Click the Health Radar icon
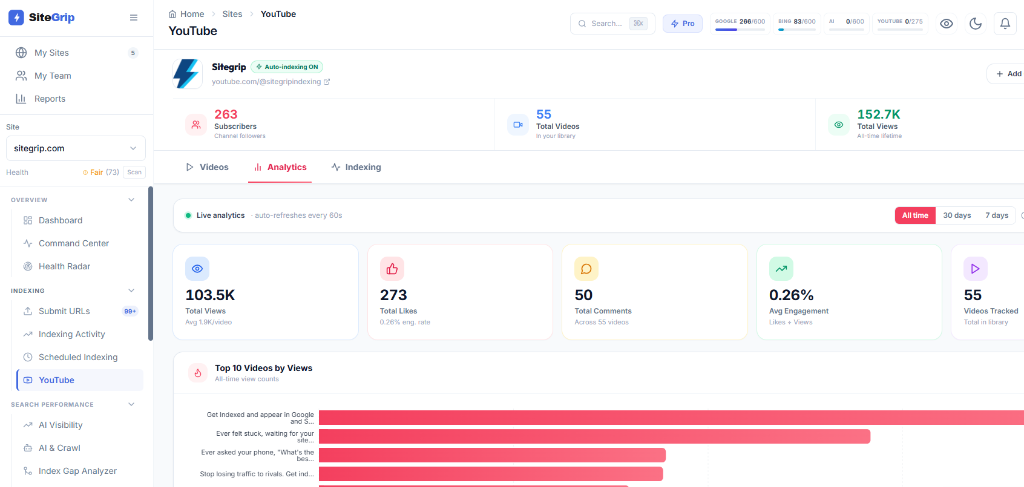1024x487 pixels. point(27,266)
